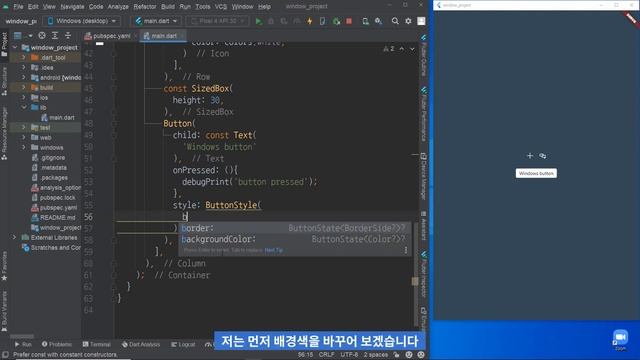Open Device Manager phone icon in toolbar
This screenshot has width=640, height=360.
[x=365, y=21]
